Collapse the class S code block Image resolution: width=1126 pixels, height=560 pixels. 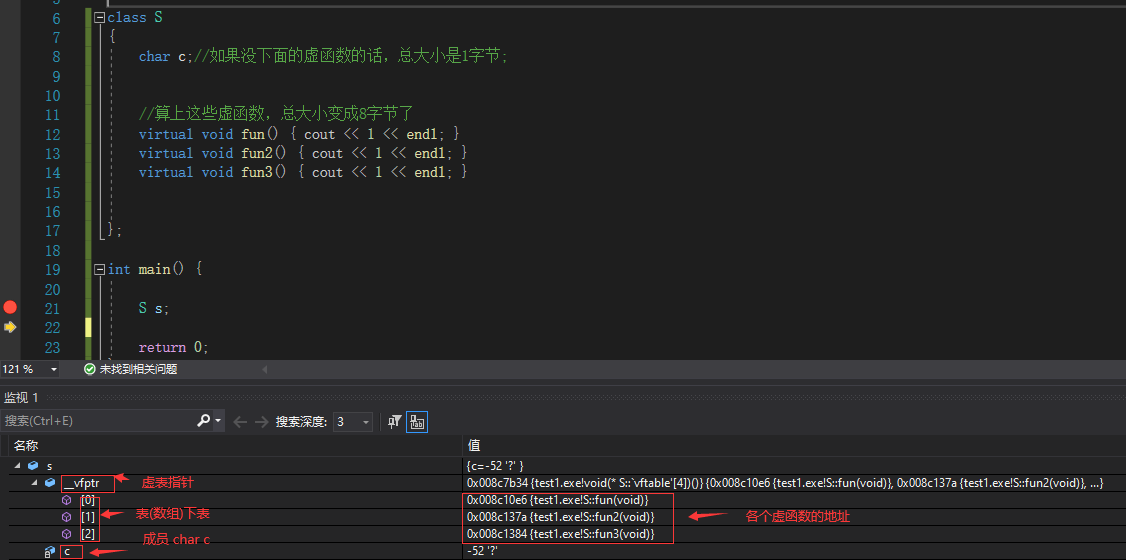point(99,17)
